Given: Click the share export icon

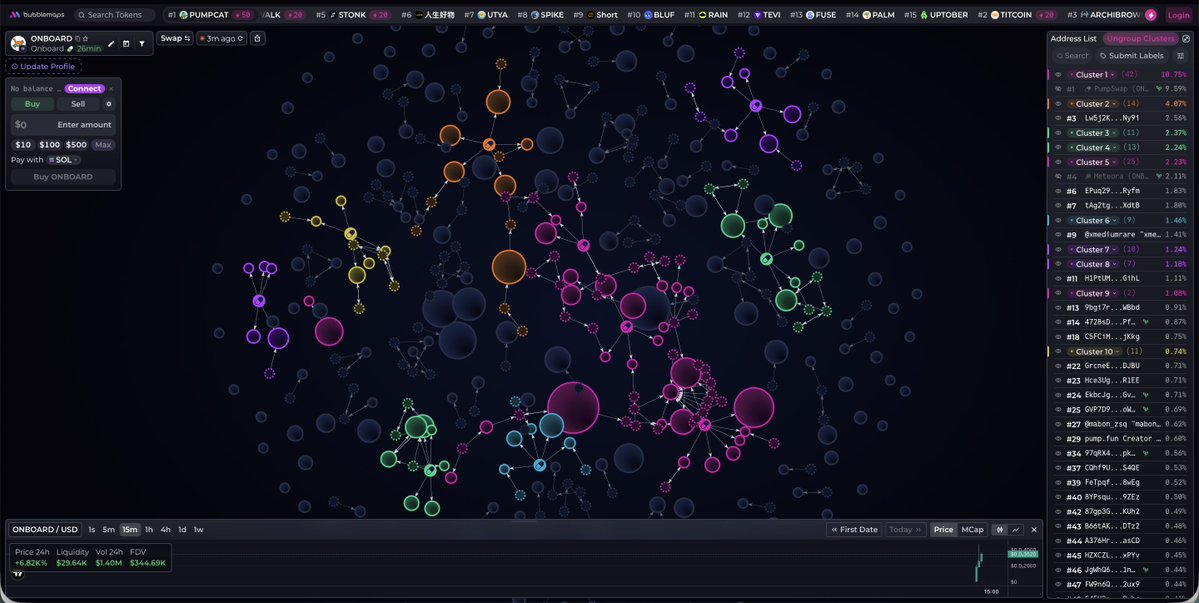Looking at the screenshot, I should [x=258, y=38].
